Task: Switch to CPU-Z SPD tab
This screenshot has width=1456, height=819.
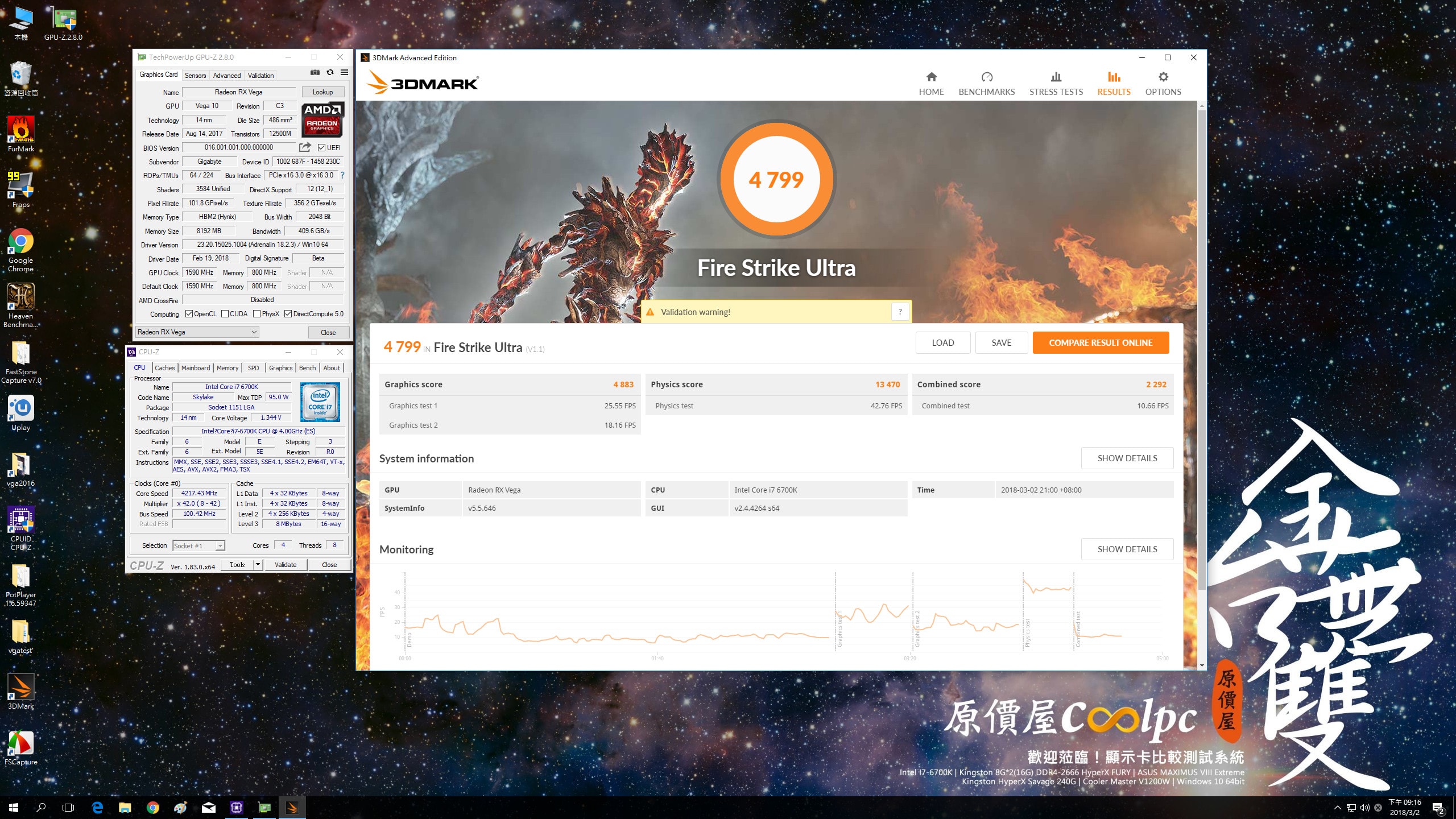Action: (254, 368)
